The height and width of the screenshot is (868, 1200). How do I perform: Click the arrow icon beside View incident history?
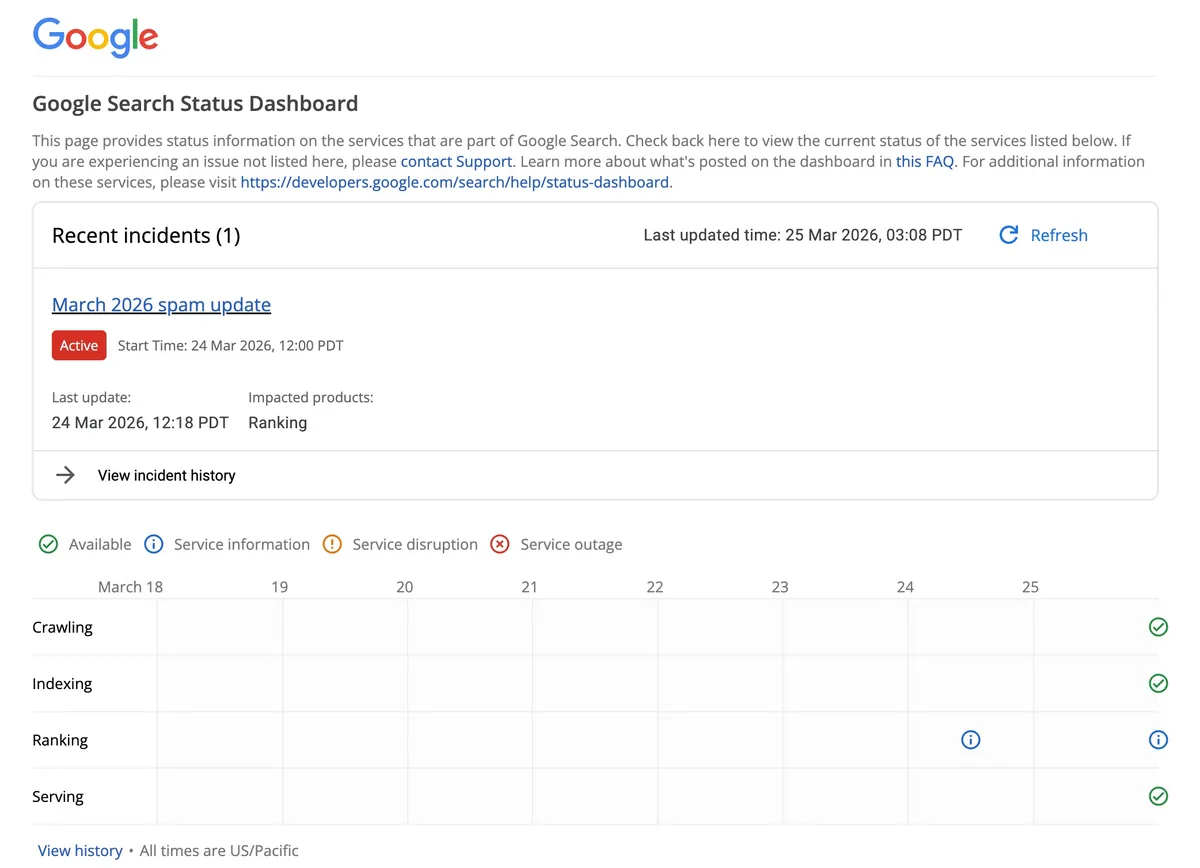(x=65, y=475)
